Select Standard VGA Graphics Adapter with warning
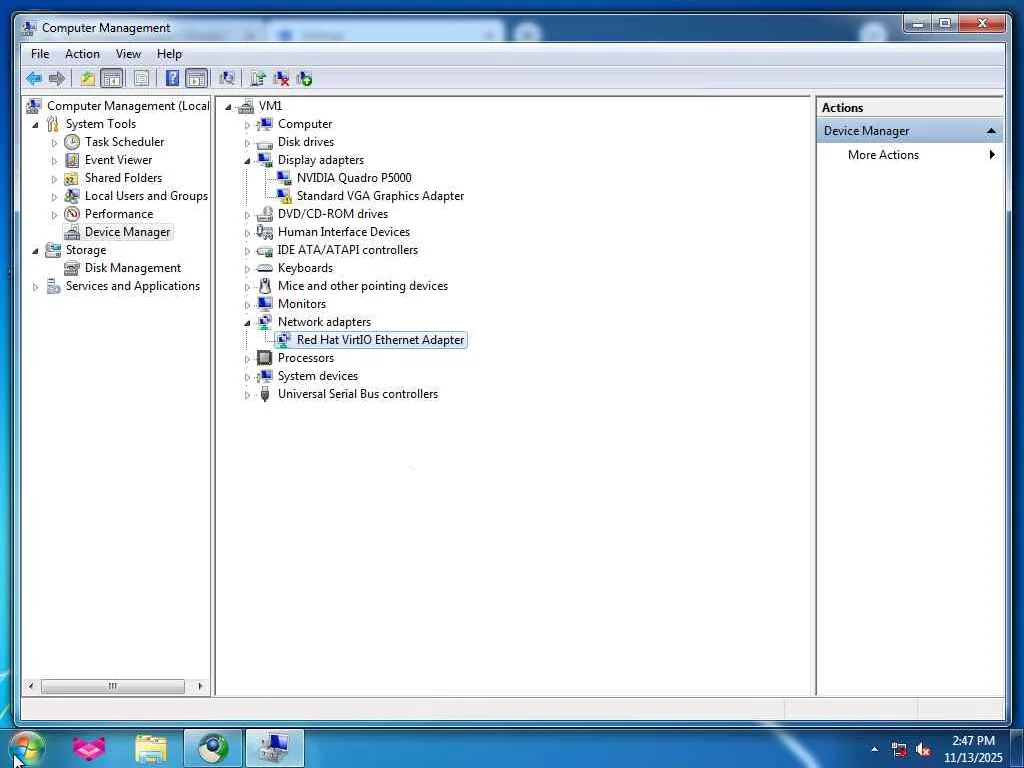 380,196
